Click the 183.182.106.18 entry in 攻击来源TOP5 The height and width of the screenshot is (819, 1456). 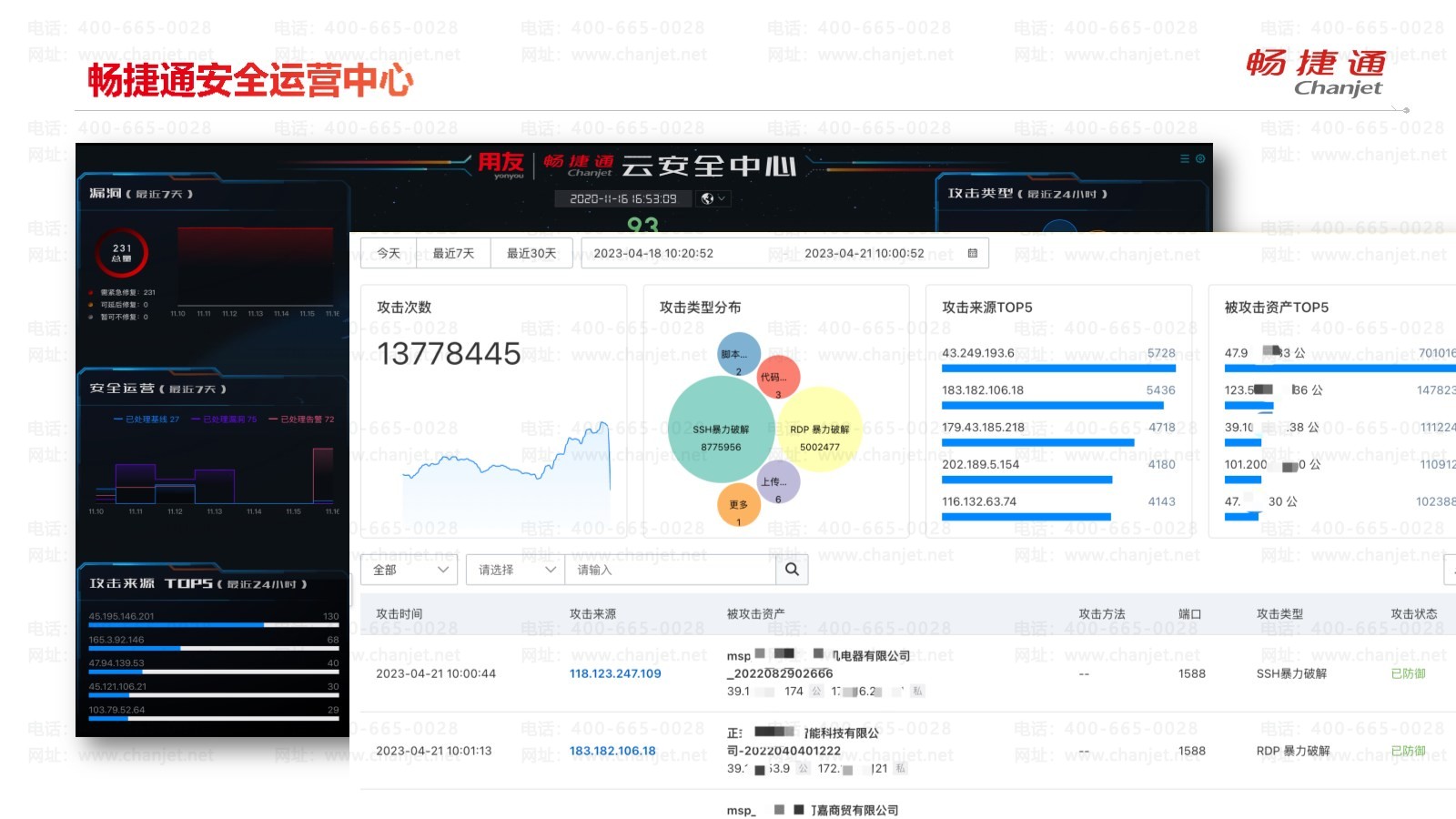tap(983, 390)
